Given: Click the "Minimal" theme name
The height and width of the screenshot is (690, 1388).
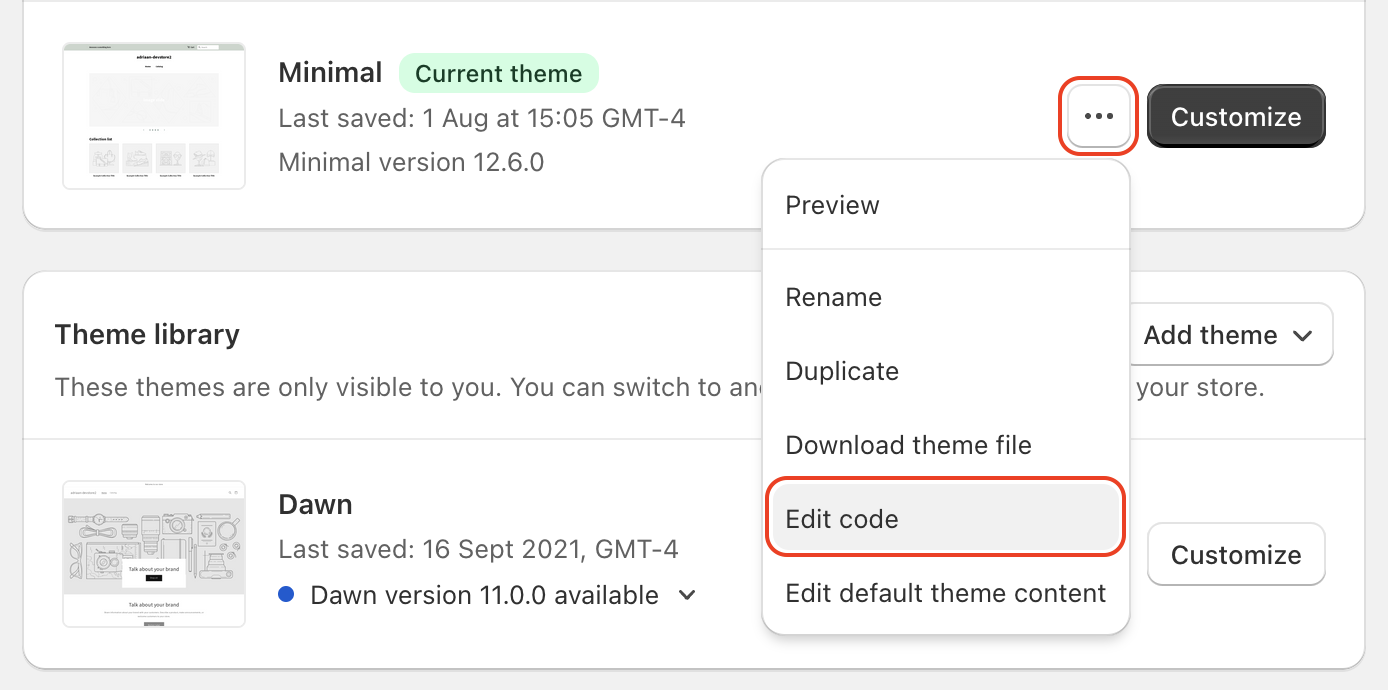Looking at the screenshot, I should pos(330,72).
